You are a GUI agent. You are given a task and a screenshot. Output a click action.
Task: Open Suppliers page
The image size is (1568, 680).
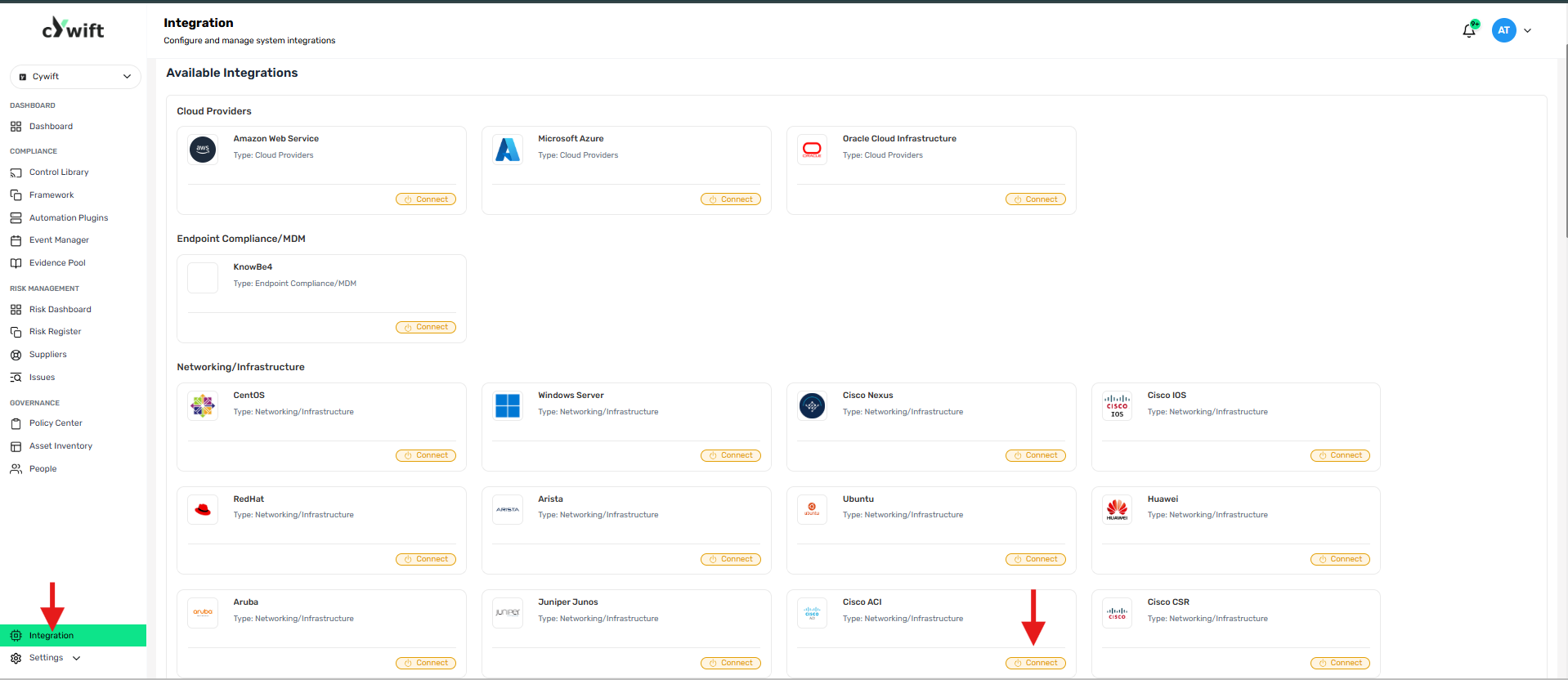(x=47, y=355)
